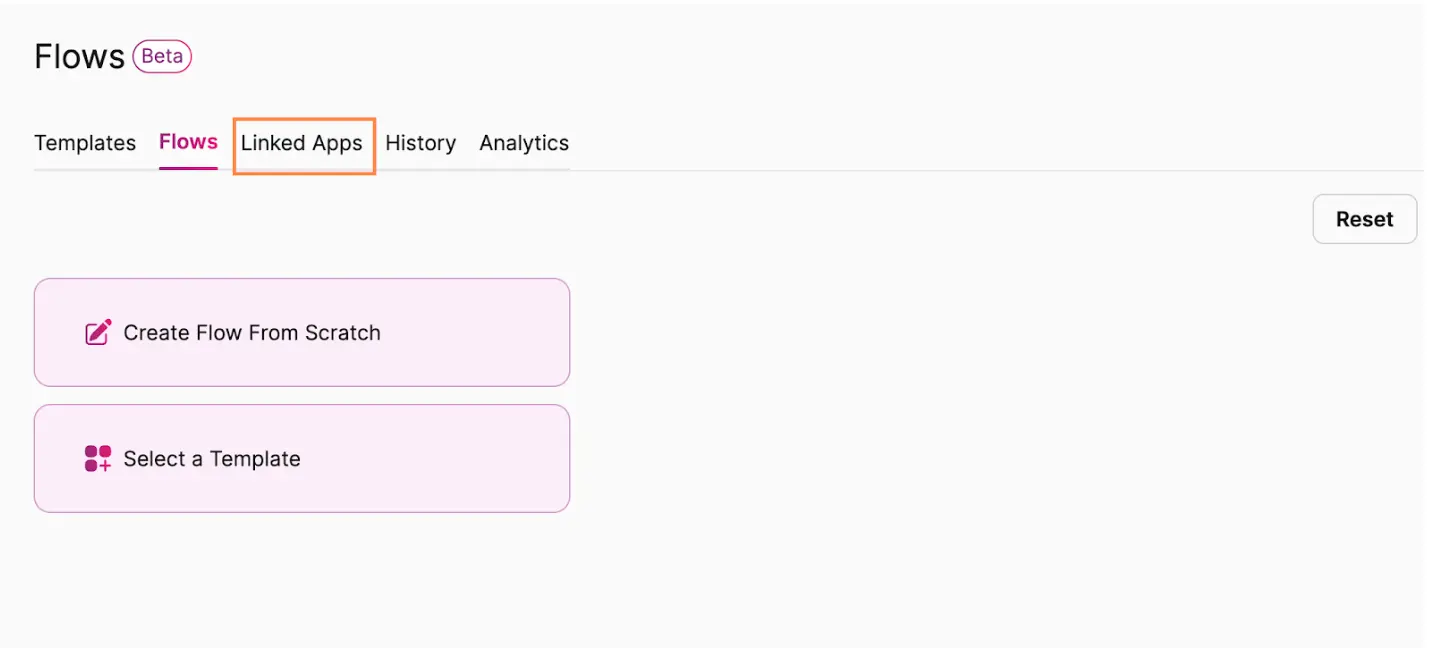1432x648 pixels.
Task: Click the blank area below the template card
Action: (x=300, y=580)
